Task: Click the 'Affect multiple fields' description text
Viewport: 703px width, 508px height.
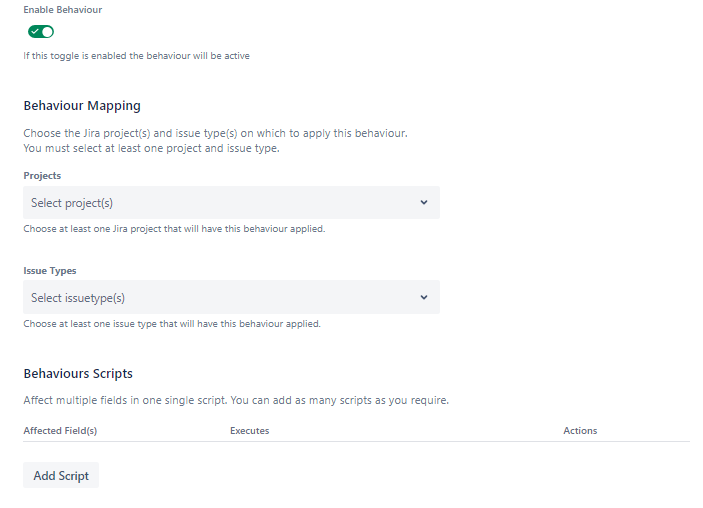Action: (x=236, y=401)
